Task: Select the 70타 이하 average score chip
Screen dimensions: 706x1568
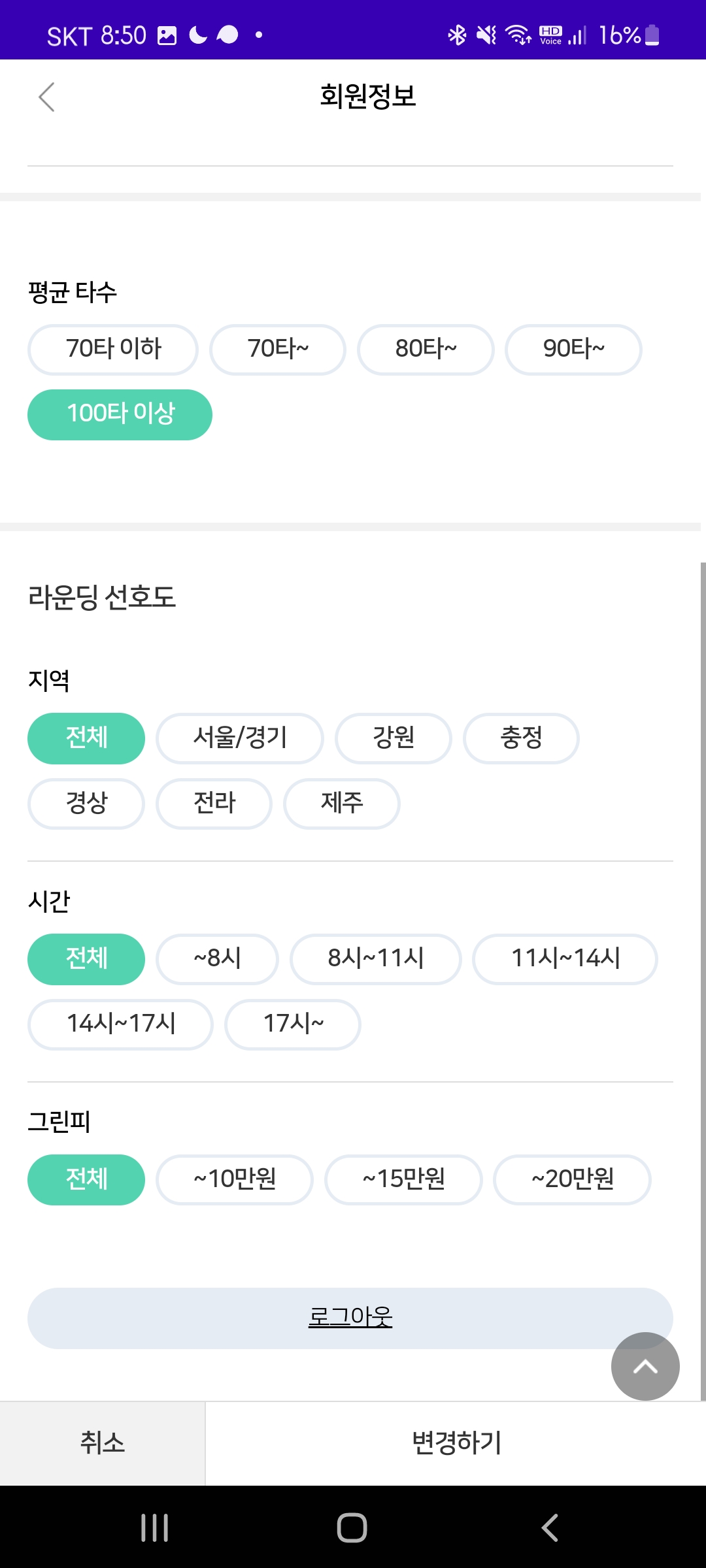Action: point(113,350)
